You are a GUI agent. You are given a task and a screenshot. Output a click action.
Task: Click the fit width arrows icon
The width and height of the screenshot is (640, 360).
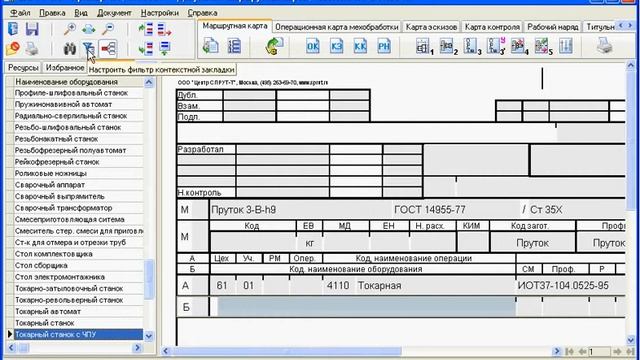(x=89, y=29)
